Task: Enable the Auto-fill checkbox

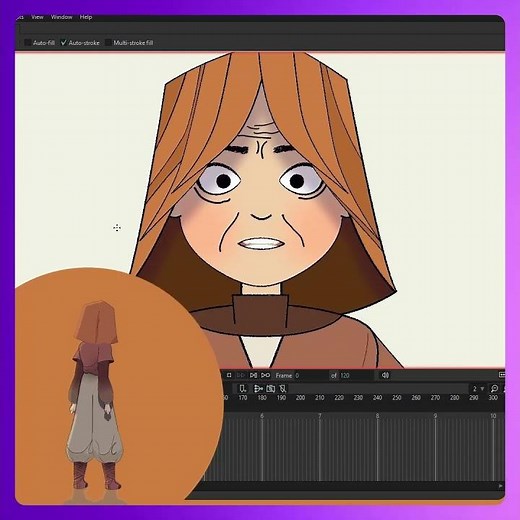Action: click(28, 42)
